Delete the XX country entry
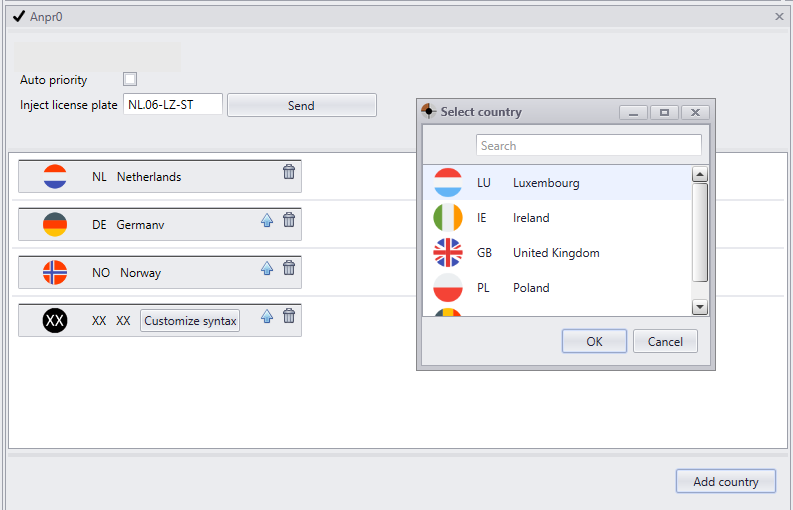This screenshot has height=510, width=793. [x=289, y=316]
